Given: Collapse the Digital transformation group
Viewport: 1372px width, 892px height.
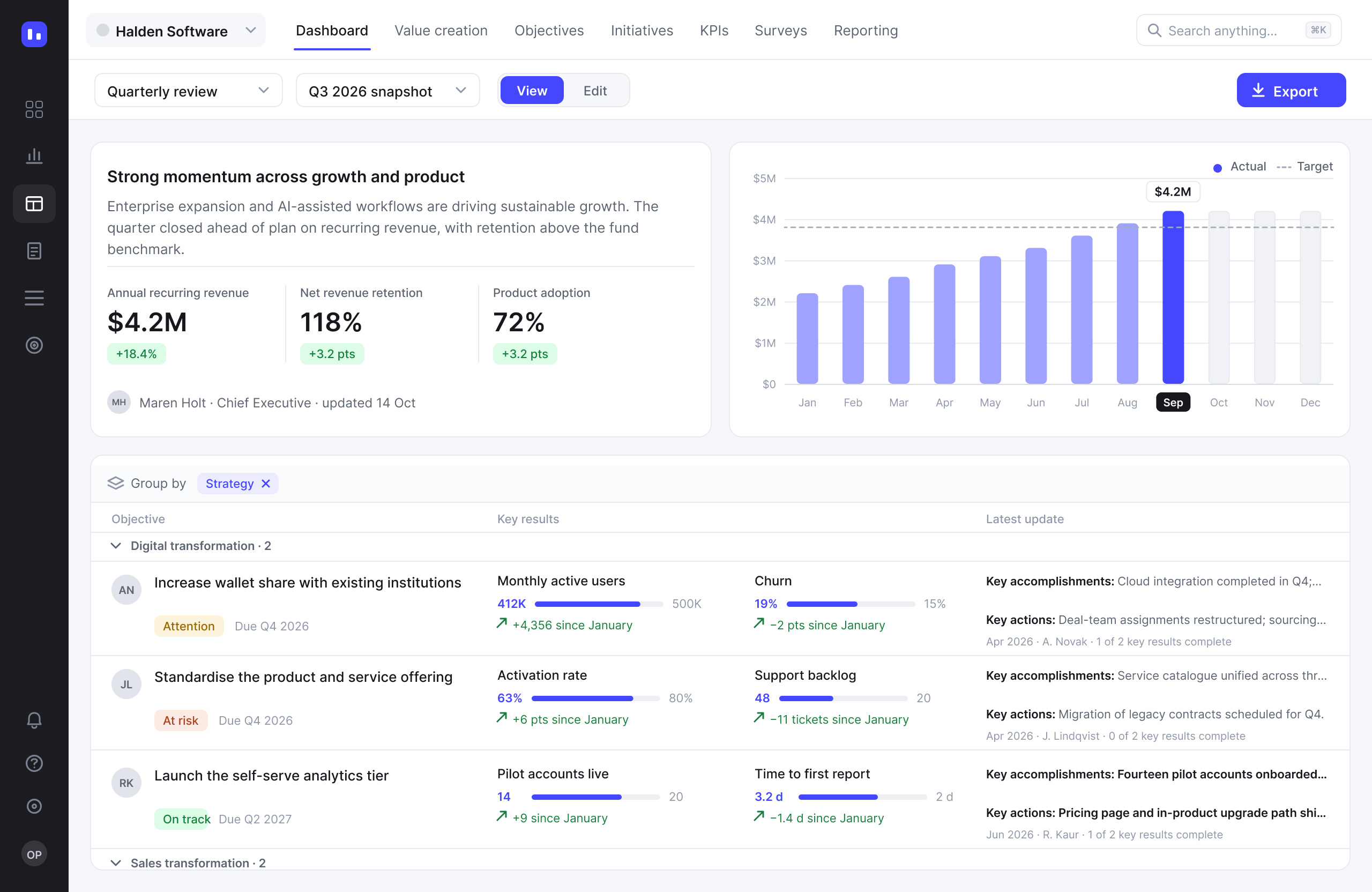Looking at the screenshot, I should [116, 546].
